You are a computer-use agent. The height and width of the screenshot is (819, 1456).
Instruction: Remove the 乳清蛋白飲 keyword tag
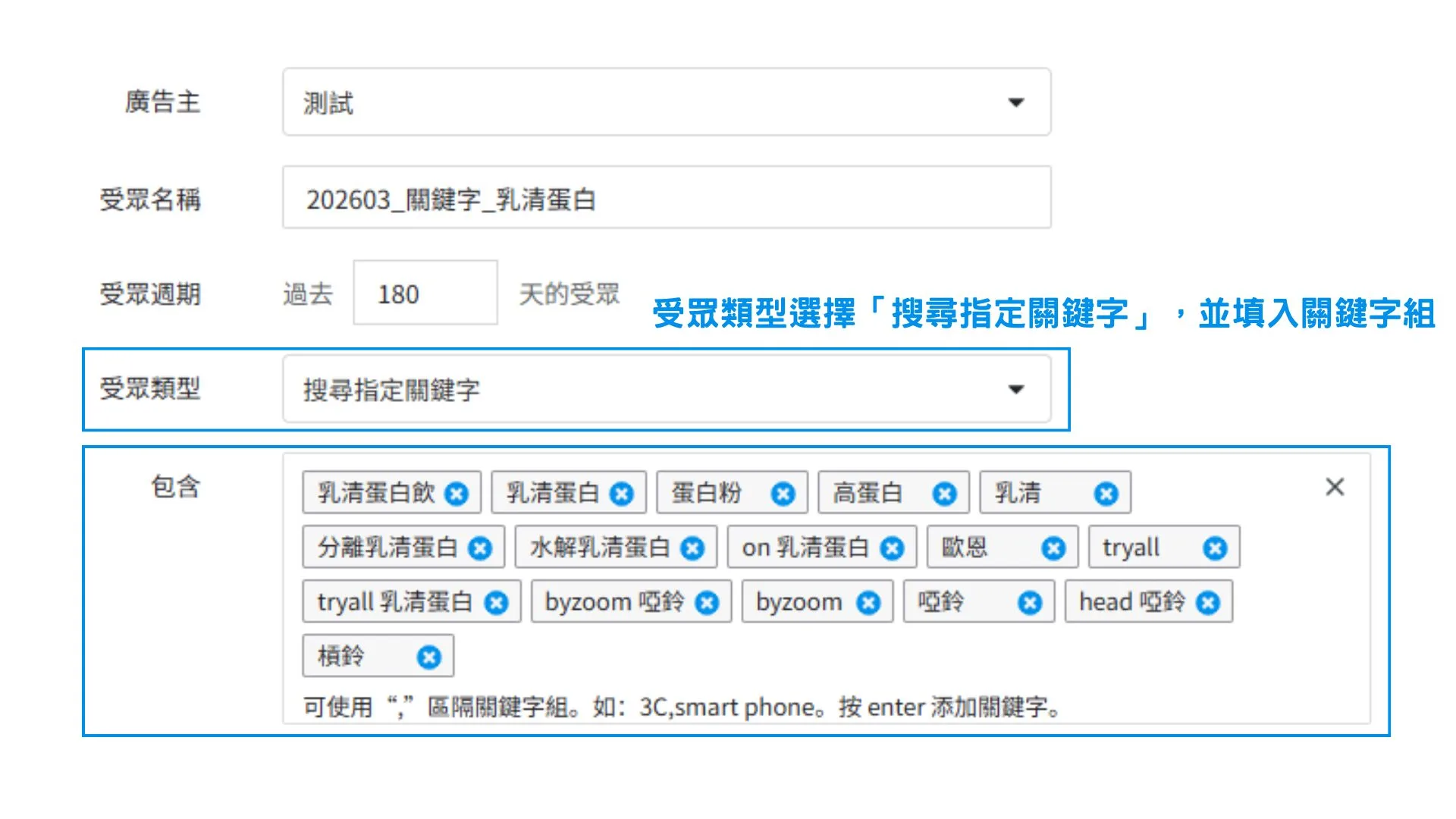456,492
